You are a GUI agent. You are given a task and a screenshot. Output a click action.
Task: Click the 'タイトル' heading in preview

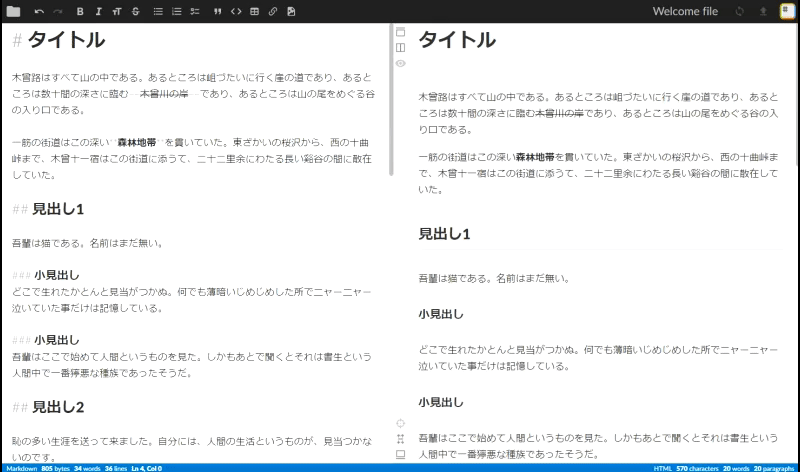click(457, 40)
